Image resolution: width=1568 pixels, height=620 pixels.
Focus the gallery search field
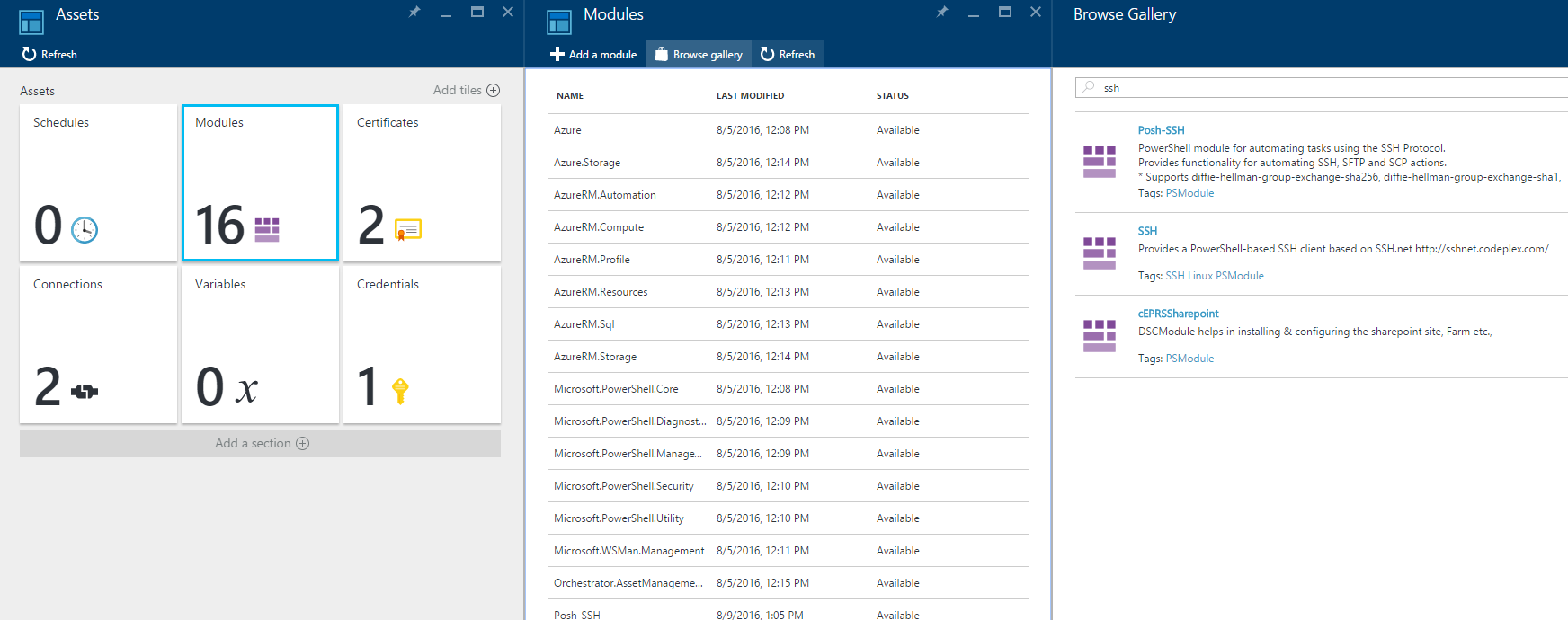(1331, 87)
